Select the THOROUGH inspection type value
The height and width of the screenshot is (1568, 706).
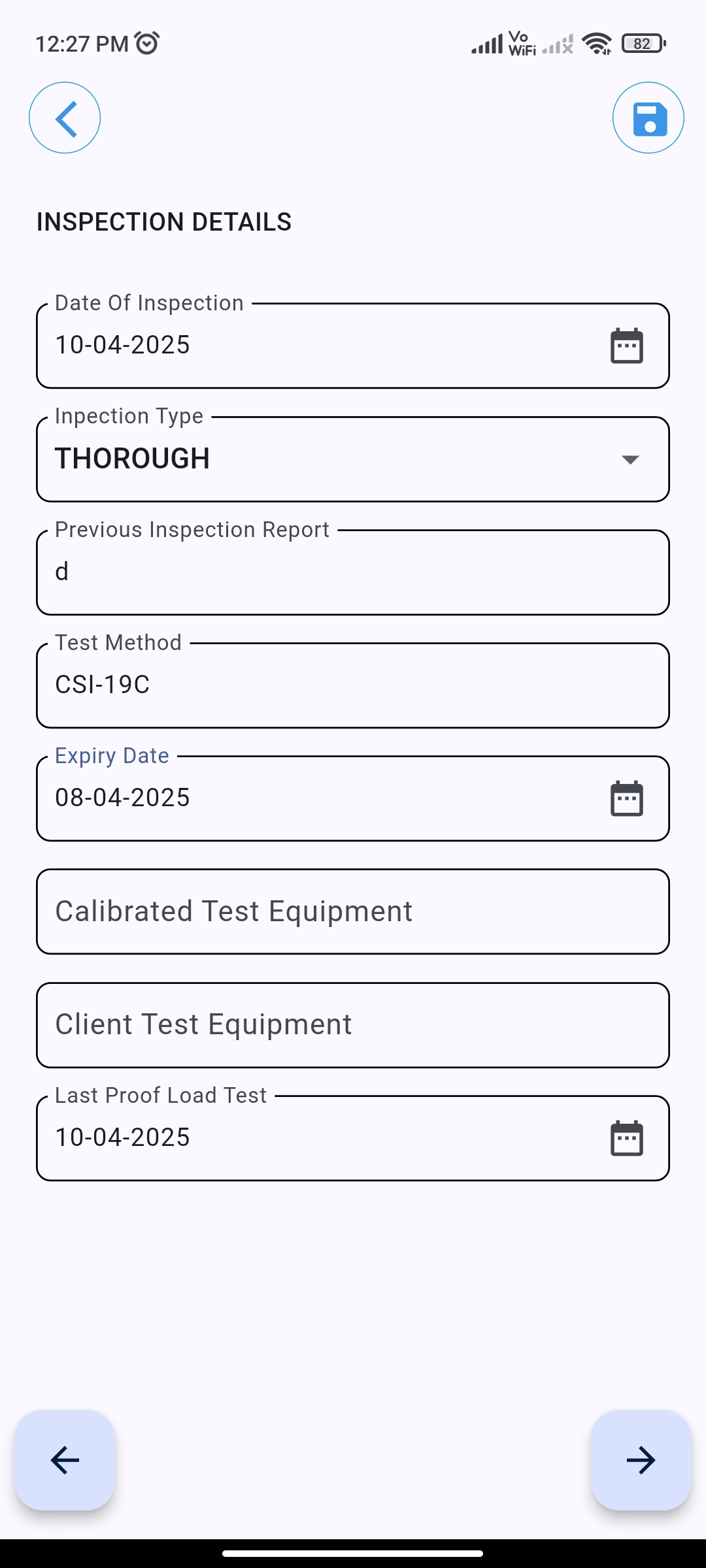pos(133,459)
